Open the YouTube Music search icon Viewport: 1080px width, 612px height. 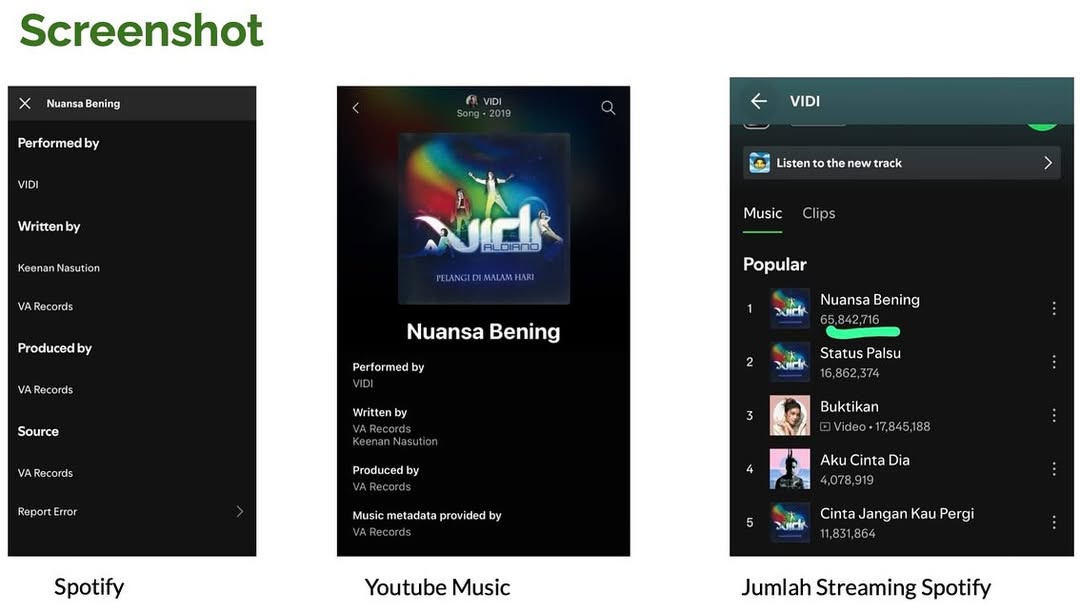[x=608, y=107]
